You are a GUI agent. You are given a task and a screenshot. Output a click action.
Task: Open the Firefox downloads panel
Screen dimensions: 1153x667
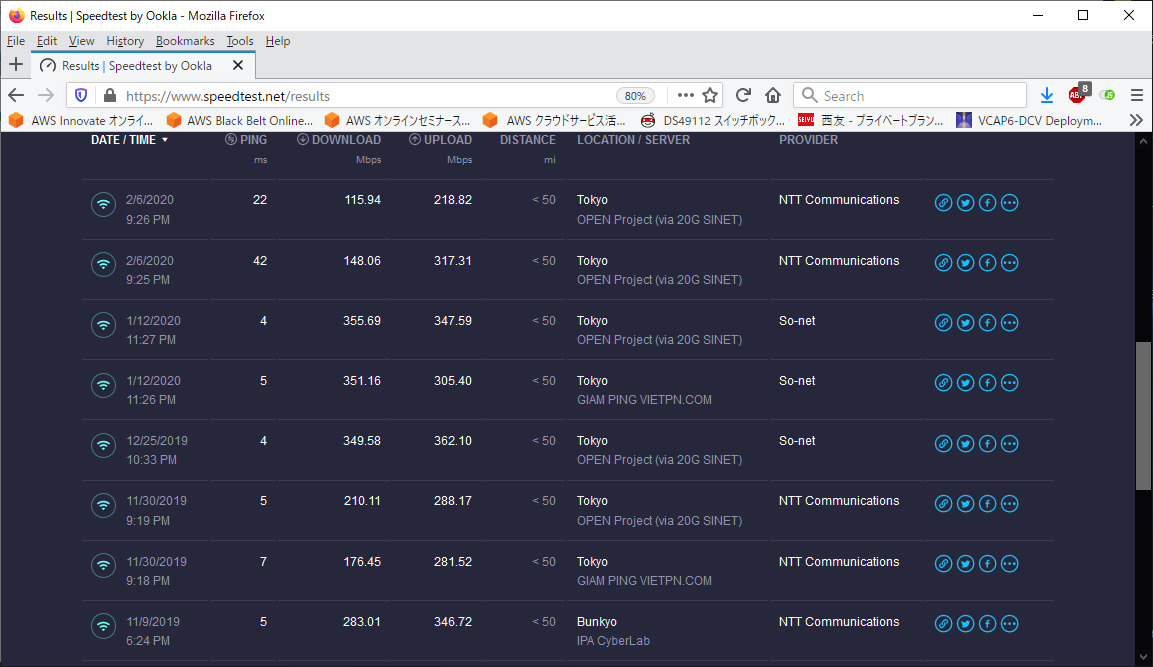[1047, 96]
